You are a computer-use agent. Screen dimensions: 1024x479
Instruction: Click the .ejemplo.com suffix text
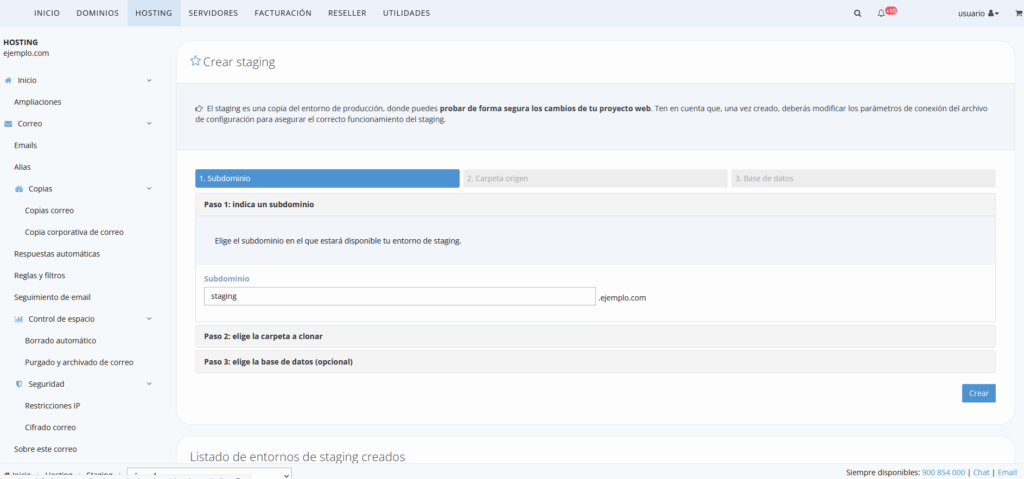click(622, 297)
